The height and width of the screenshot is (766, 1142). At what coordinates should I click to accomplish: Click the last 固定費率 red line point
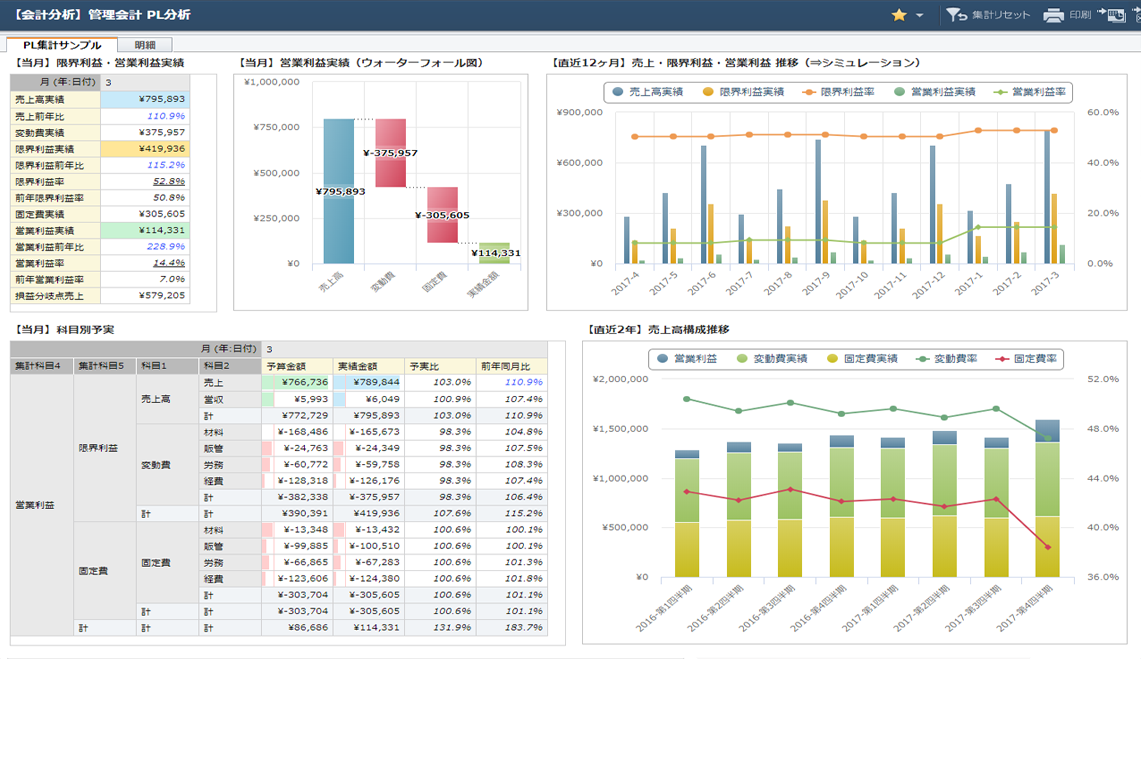(1048, 547)
